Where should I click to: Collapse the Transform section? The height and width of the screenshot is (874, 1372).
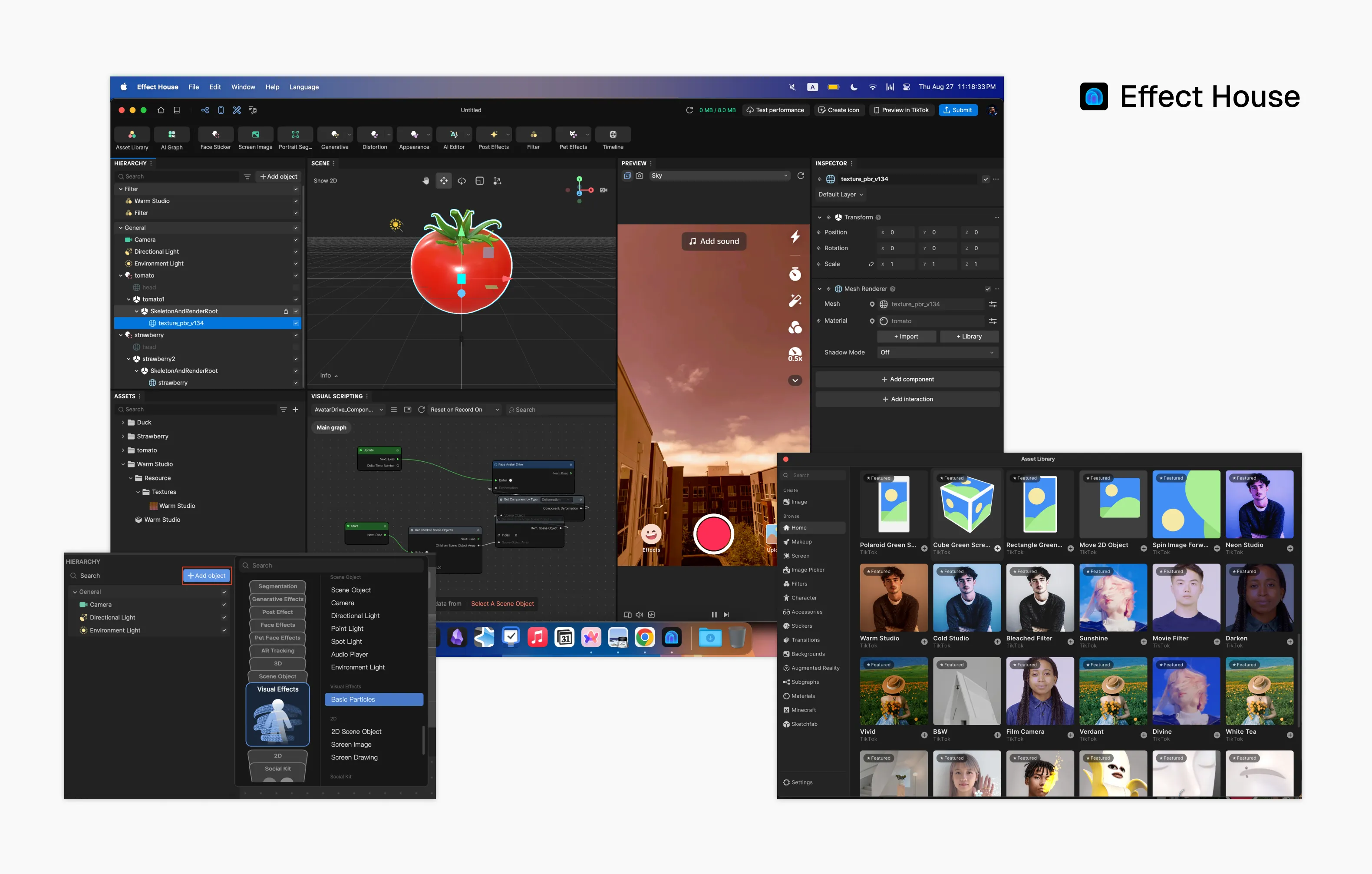[x=819, y=217]
